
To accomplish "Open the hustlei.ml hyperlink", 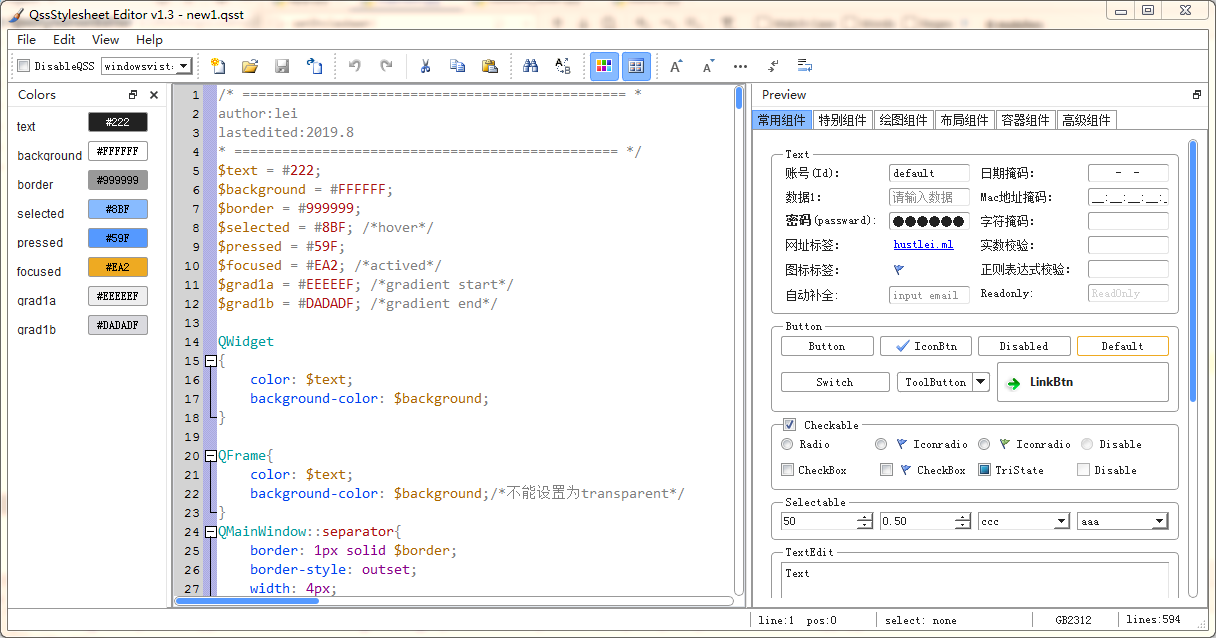I will 923,245.
